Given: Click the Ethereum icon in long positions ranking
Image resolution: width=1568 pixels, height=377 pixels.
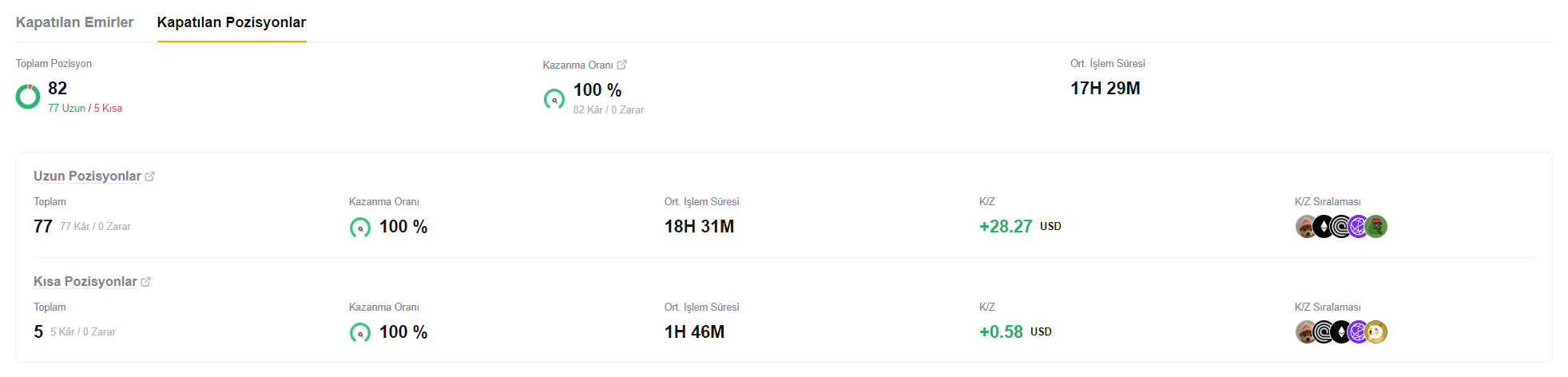Looking at the screenshot, I should (x=1324, y=227).
